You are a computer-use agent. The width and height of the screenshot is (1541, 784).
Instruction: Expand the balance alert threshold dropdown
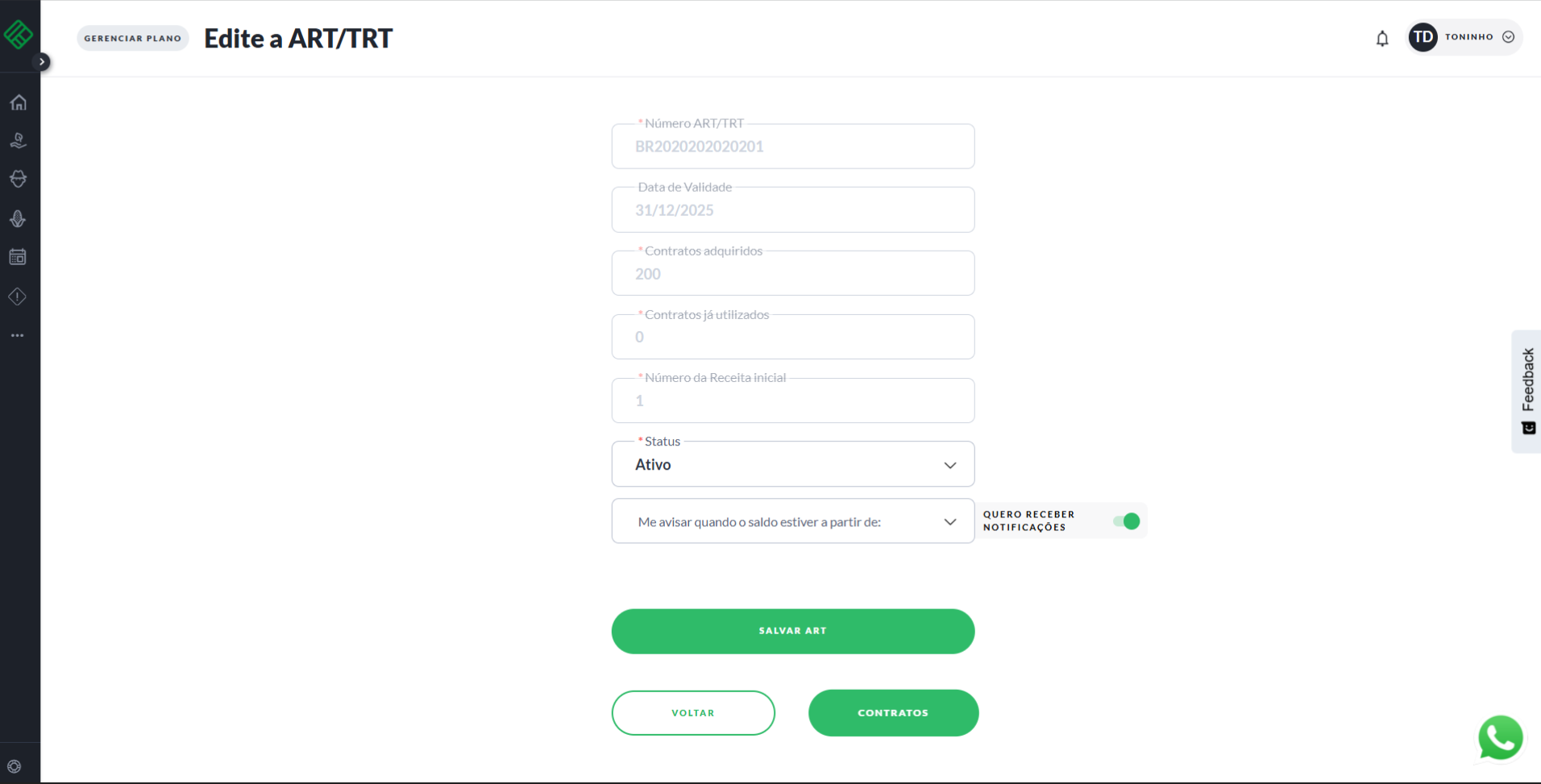coord(792,521)
